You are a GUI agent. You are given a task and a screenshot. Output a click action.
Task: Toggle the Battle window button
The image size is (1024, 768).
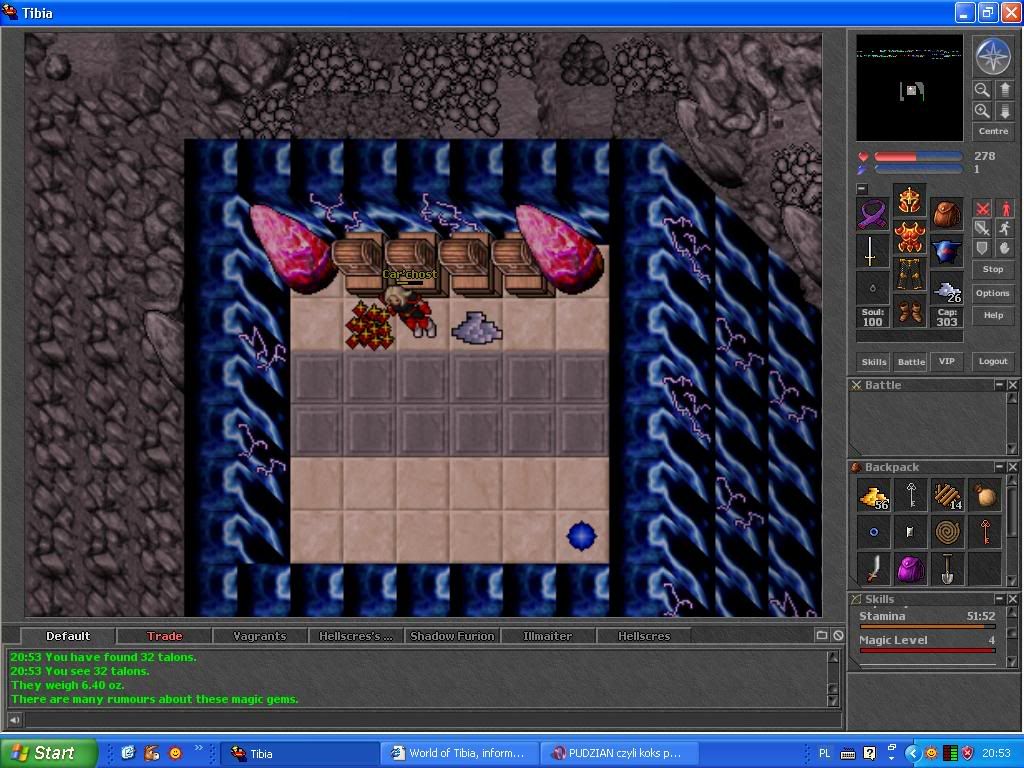911,362
